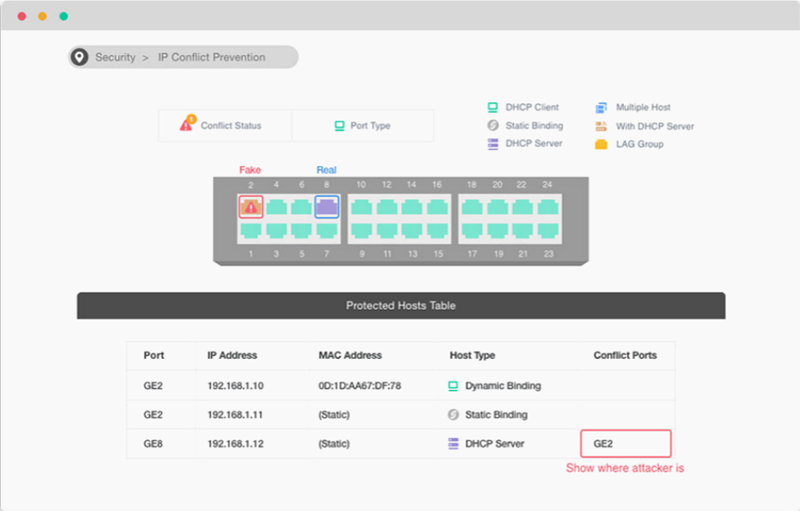The image size is (800, 511).
Task: Switch to the Port Type tab
Action: 363,125
